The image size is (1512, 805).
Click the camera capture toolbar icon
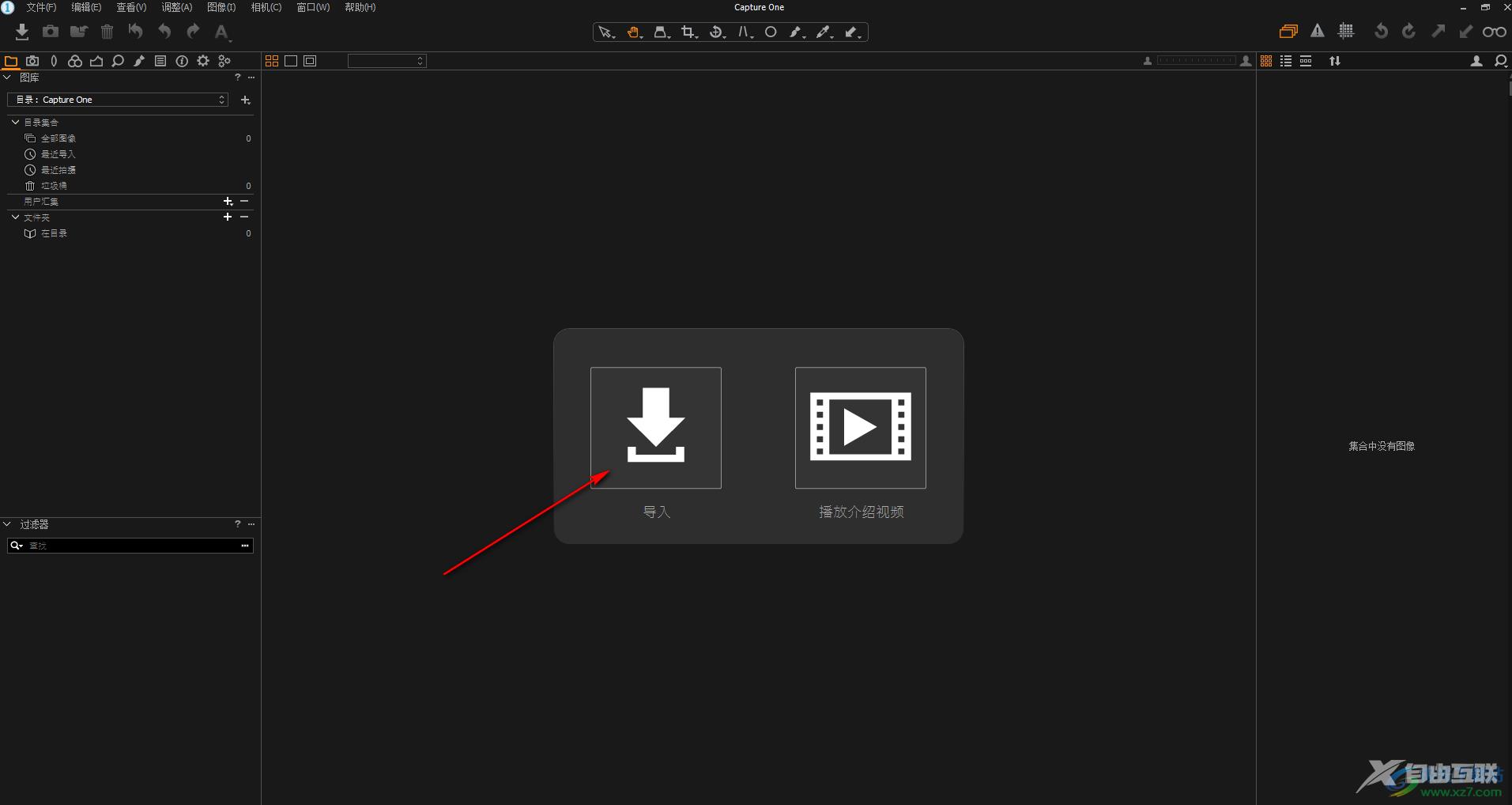click(x=51, y=32)
